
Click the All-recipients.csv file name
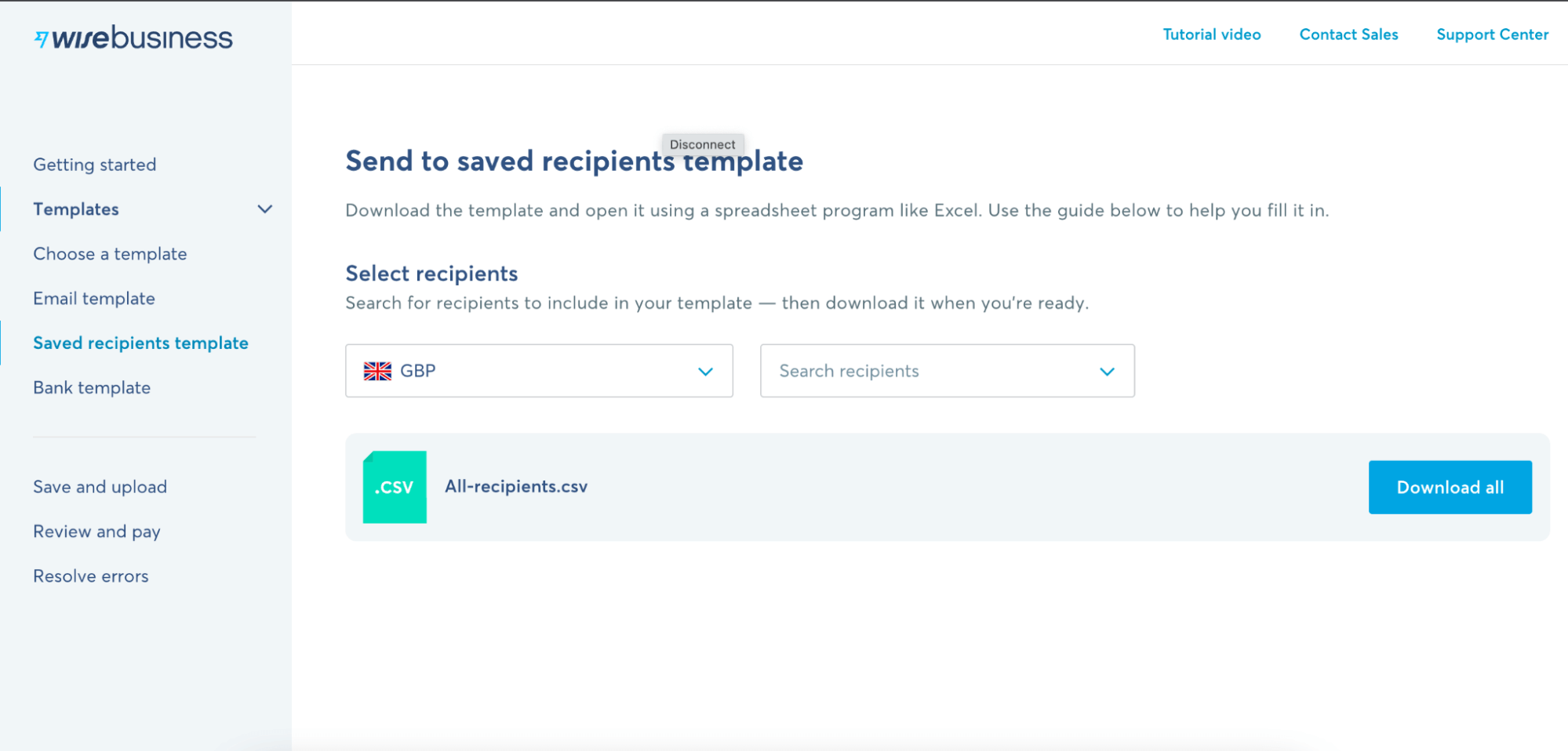click(x=515, y=486)
